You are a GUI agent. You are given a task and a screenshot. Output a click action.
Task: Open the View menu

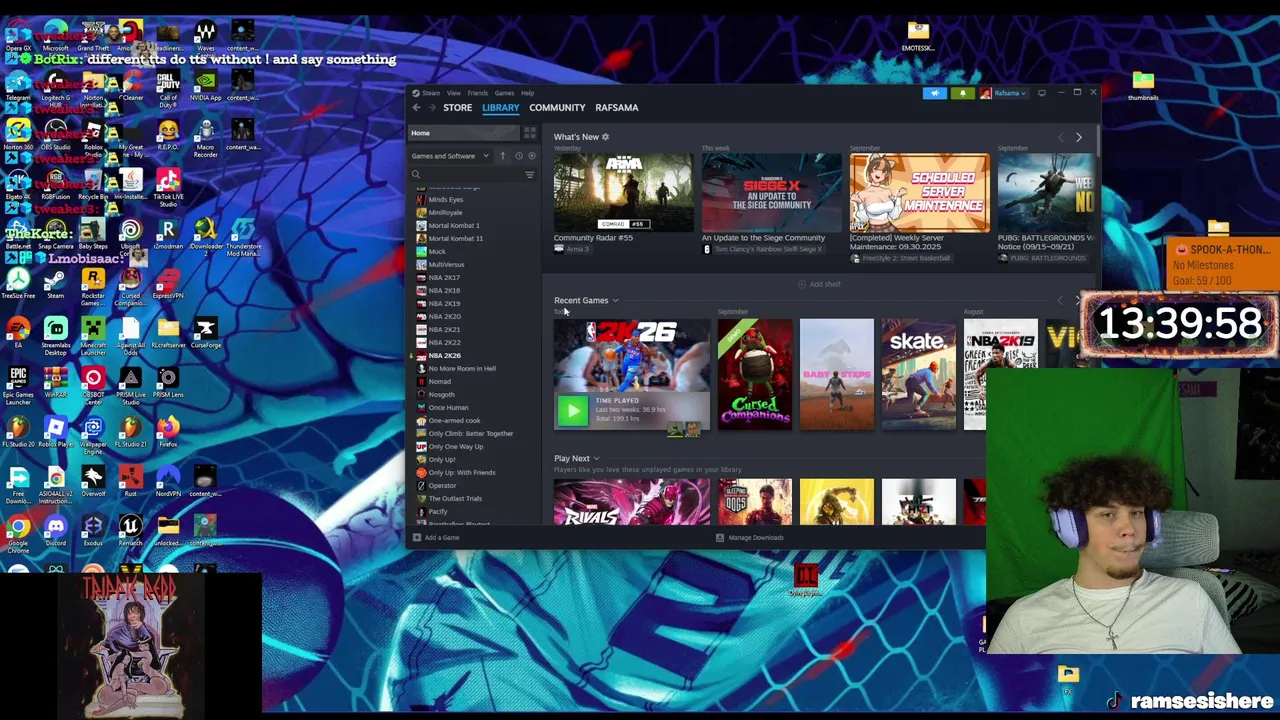click(453, 93)
